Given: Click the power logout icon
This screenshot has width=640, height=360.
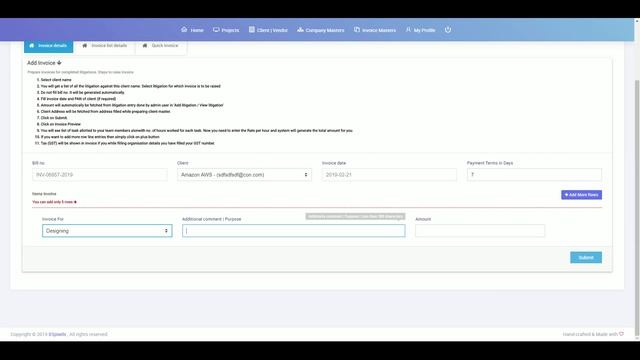Looking at the screenshot, I should click(x=448, y=29).
